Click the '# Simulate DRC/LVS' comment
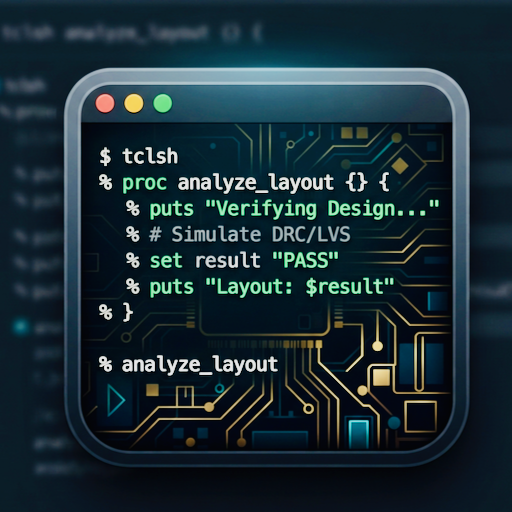Image resolution: width=512 pixels, height=512 pixels. coord(250,234)
